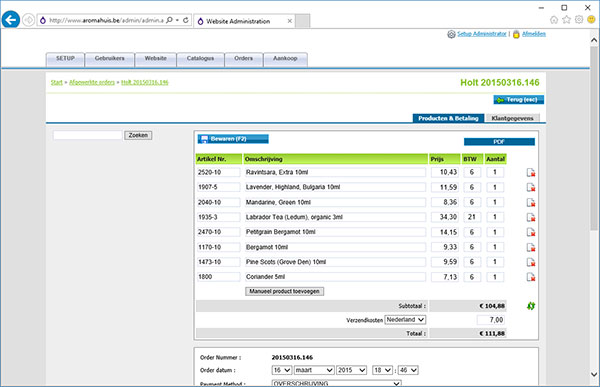Open the order day dropdown showing 16

coord(282,370)
